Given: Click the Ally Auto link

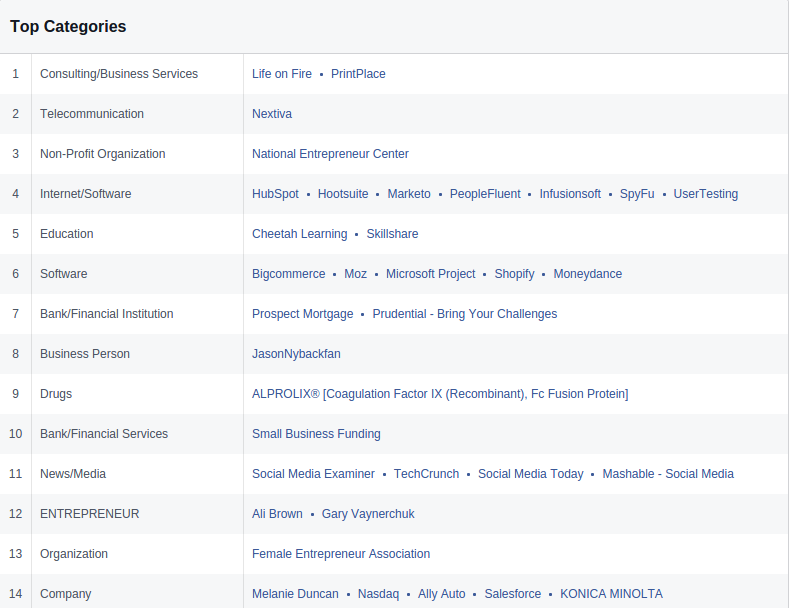Looking at the screenshot, I should pos(442,594).
